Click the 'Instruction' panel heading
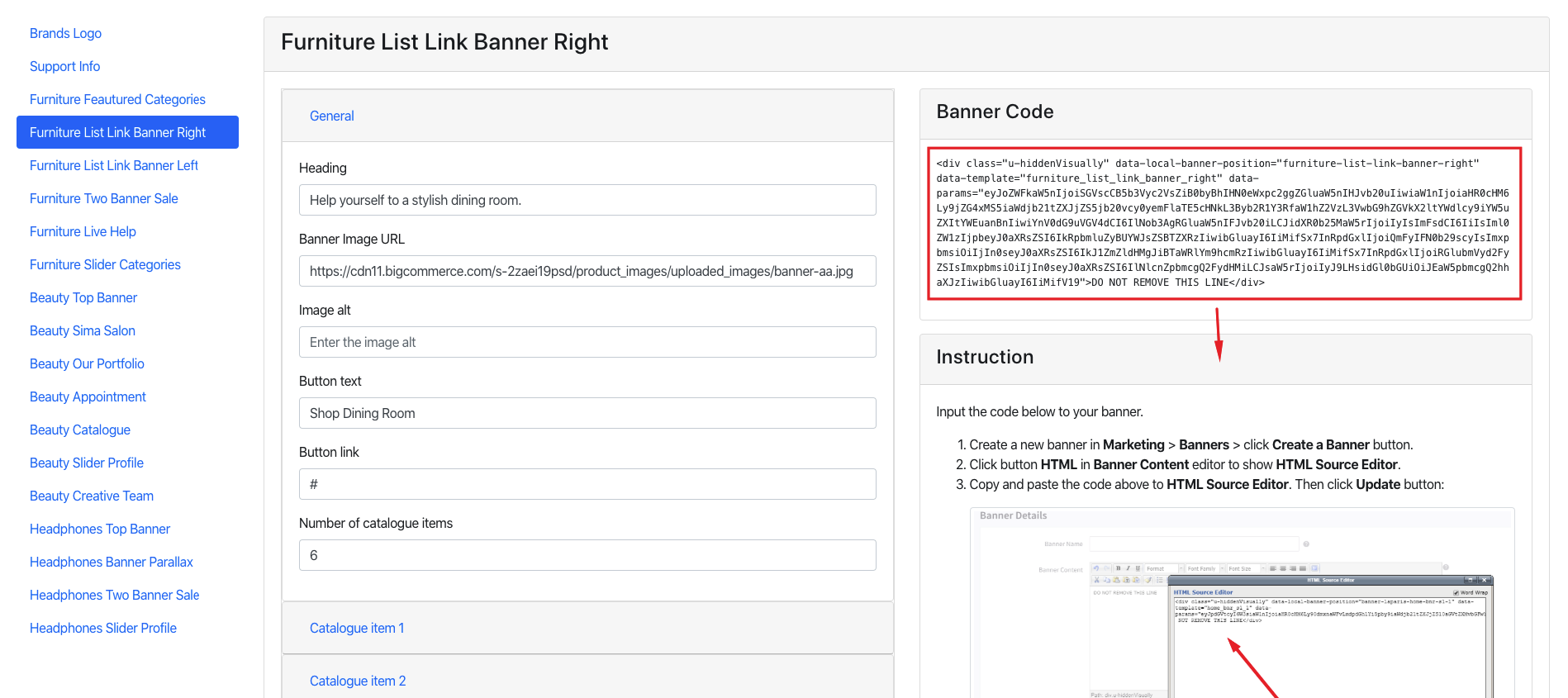 coord(985,357)
